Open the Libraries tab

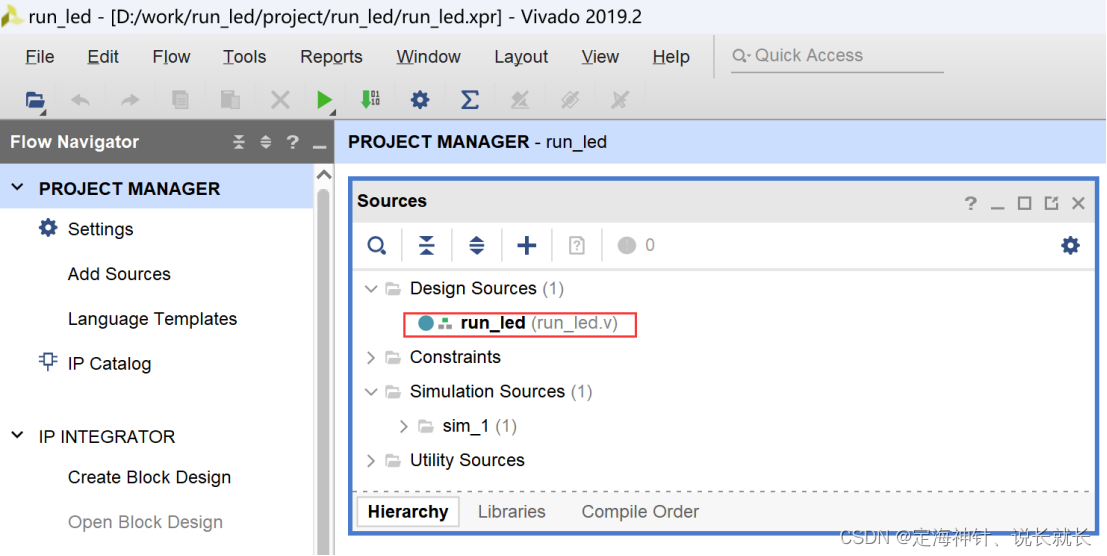[512, 512]
